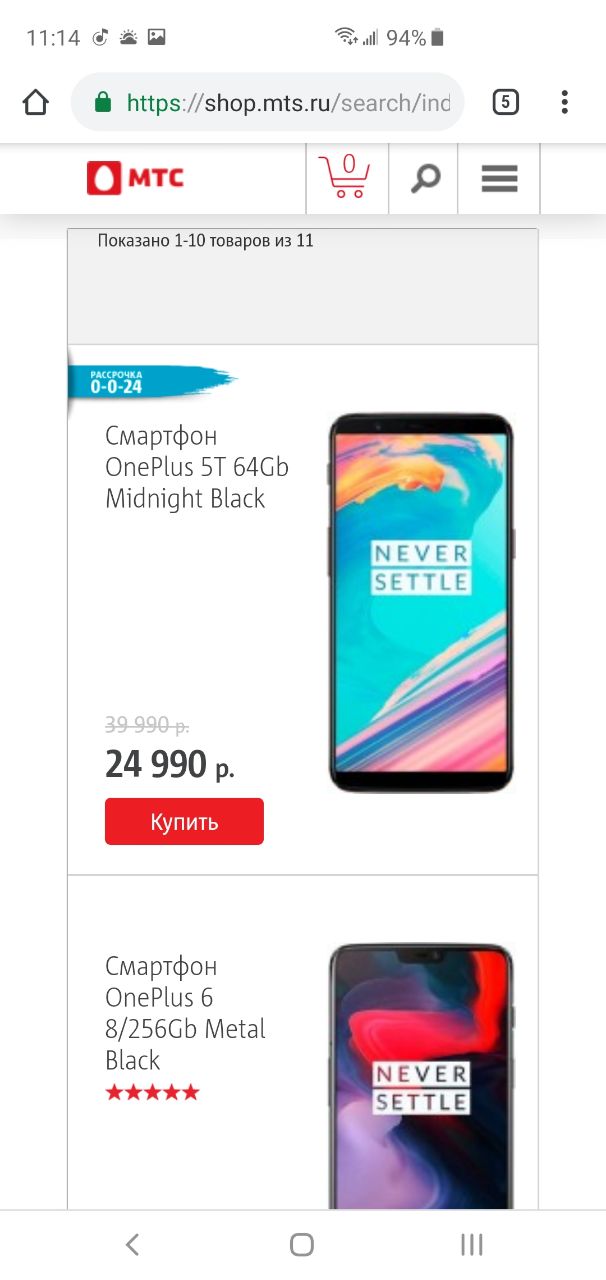Tap the Рассрочка 0-0-24 installment badge
The image size is (606, 1280).
150,382
